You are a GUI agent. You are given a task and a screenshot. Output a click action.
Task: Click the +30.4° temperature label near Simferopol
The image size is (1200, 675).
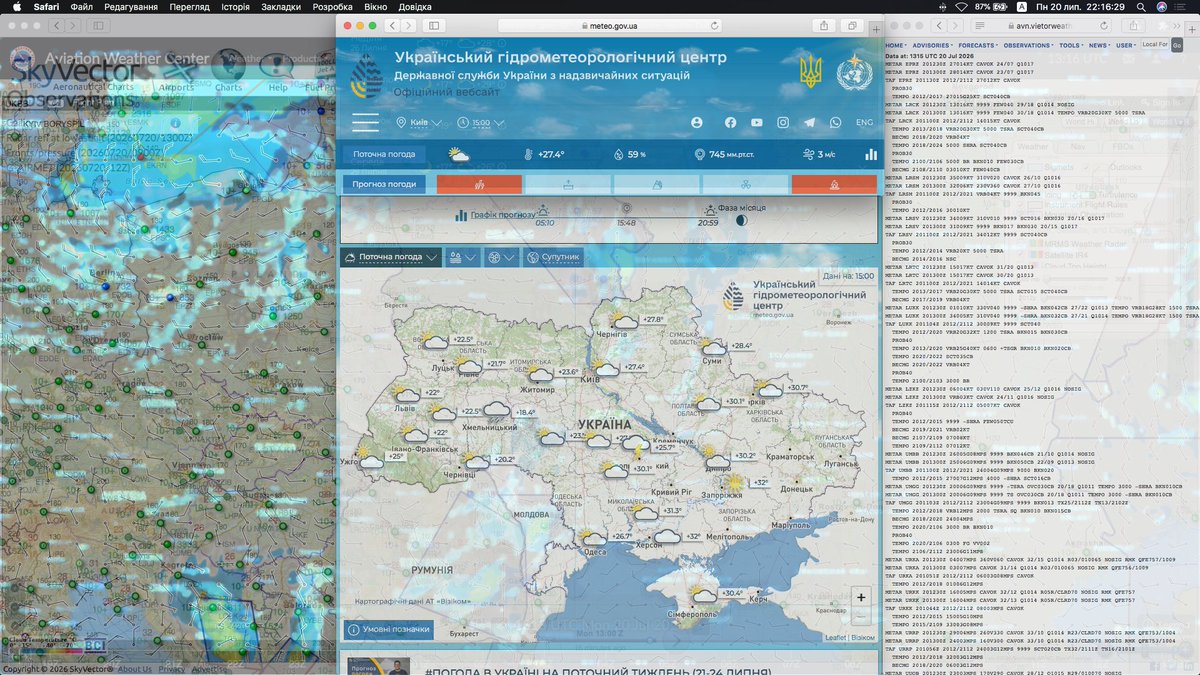point(732,592)
